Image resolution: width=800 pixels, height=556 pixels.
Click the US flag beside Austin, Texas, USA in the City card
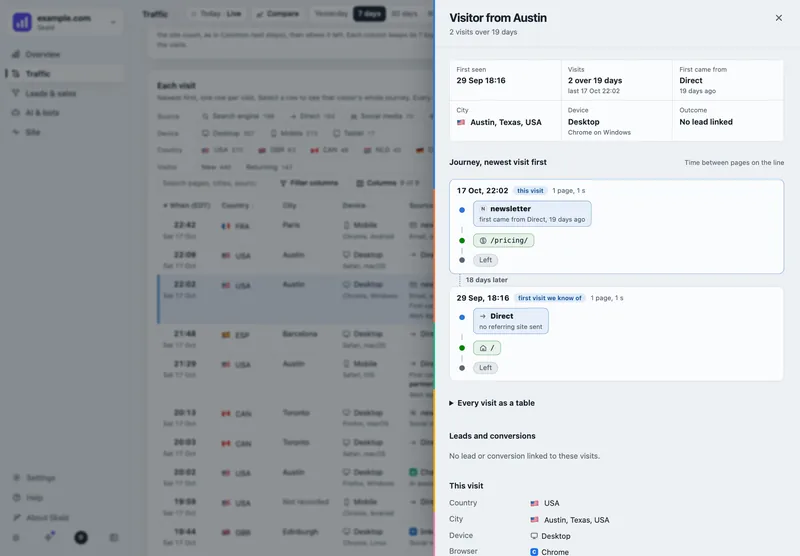click(x=461, y=122)
